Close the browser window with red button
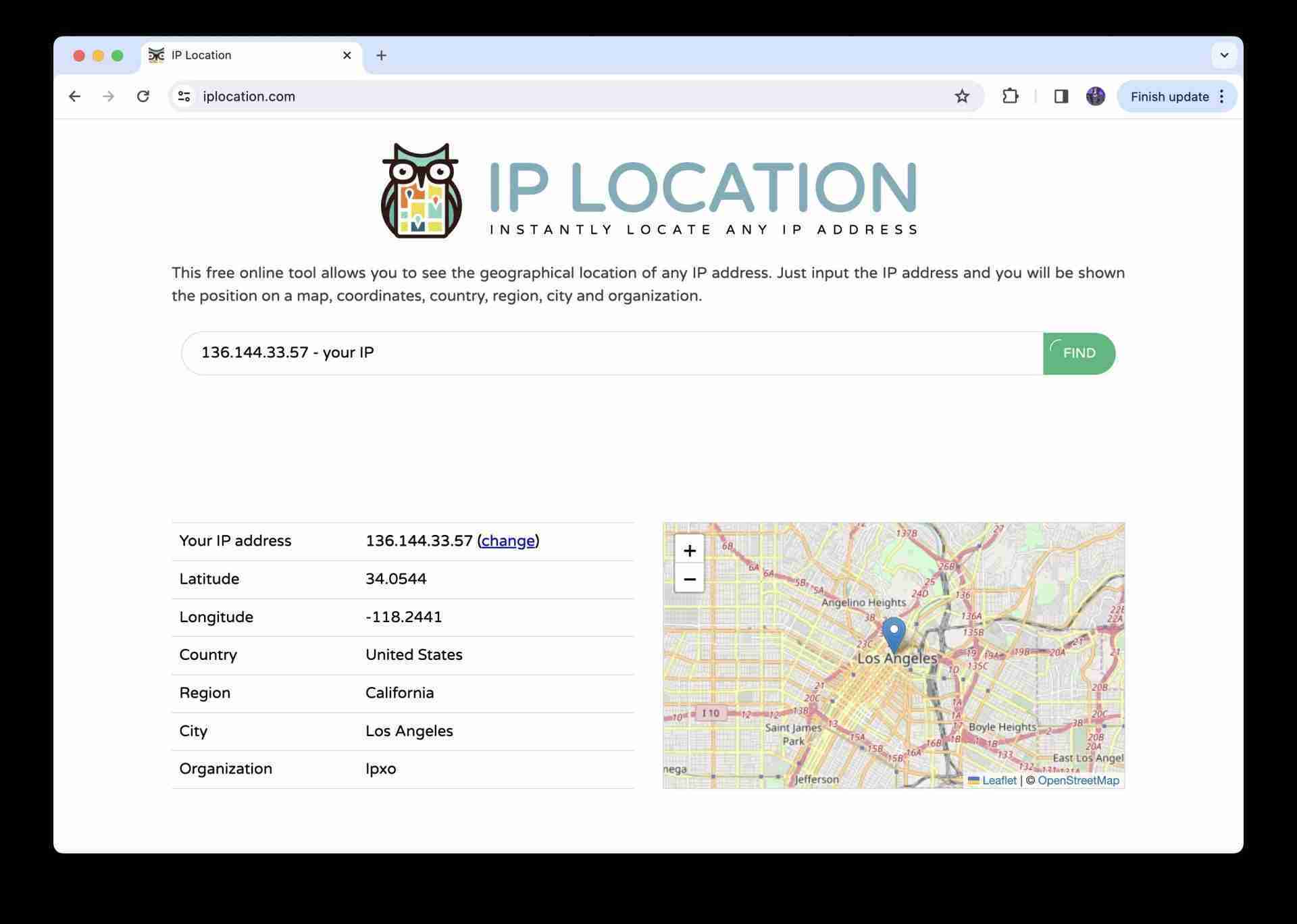Image resolution: width=1297 pixels, height=924 pixels. pos(79,55)
